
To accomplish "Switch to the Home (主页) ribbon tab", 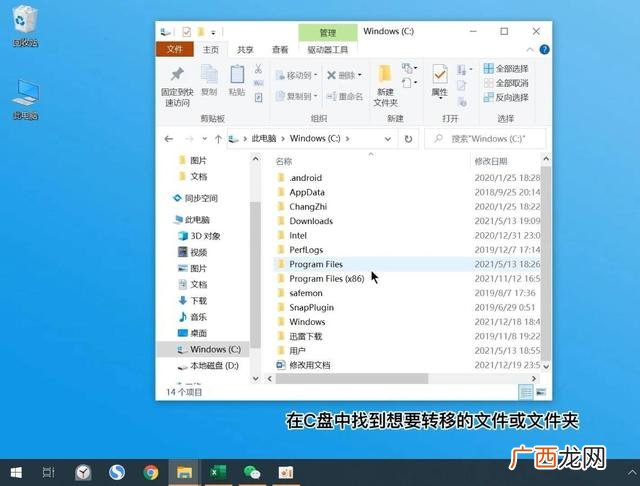I will 211,50.
